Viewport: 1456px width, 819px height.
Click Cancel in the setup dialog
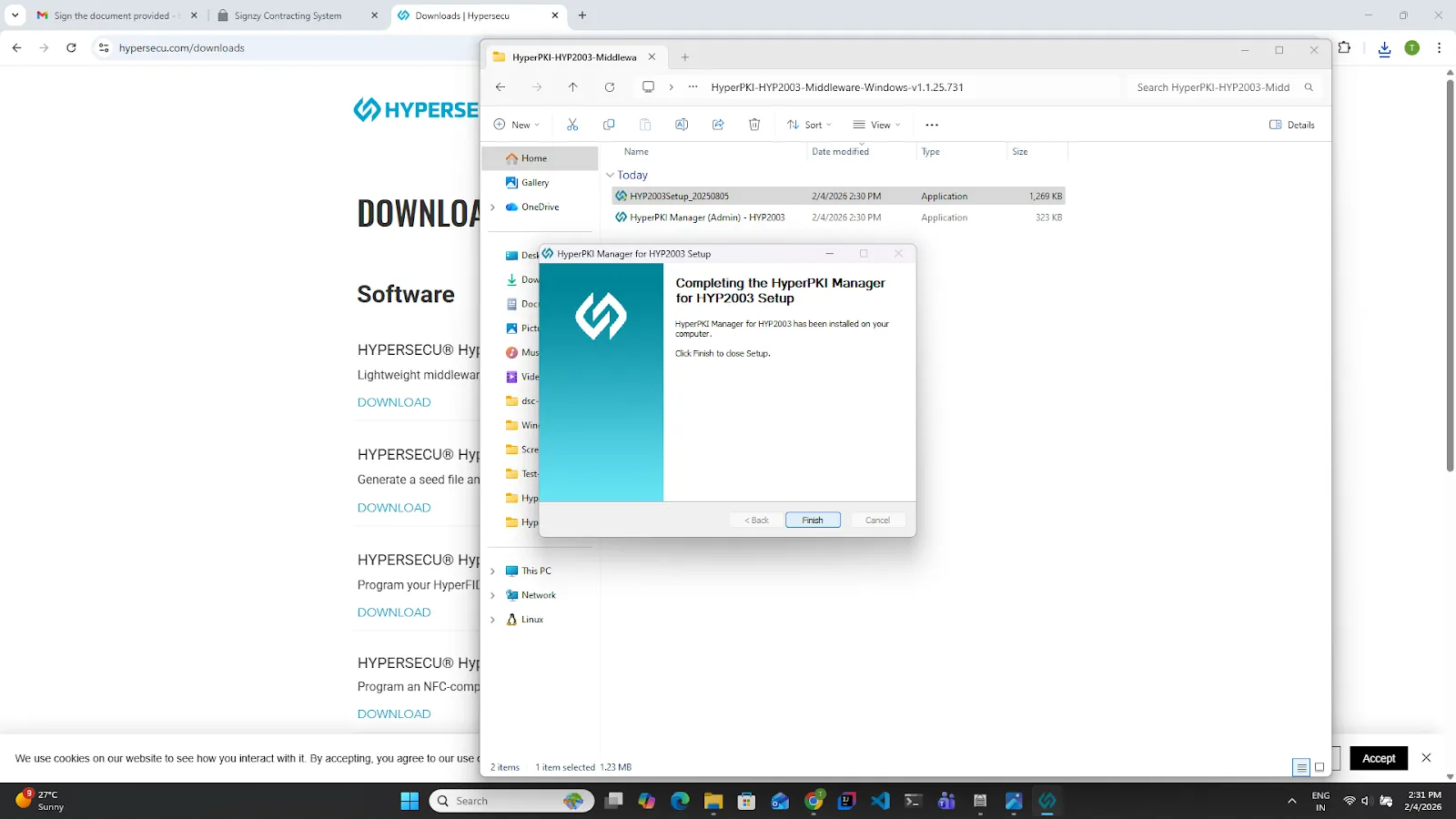coord(877,521)
